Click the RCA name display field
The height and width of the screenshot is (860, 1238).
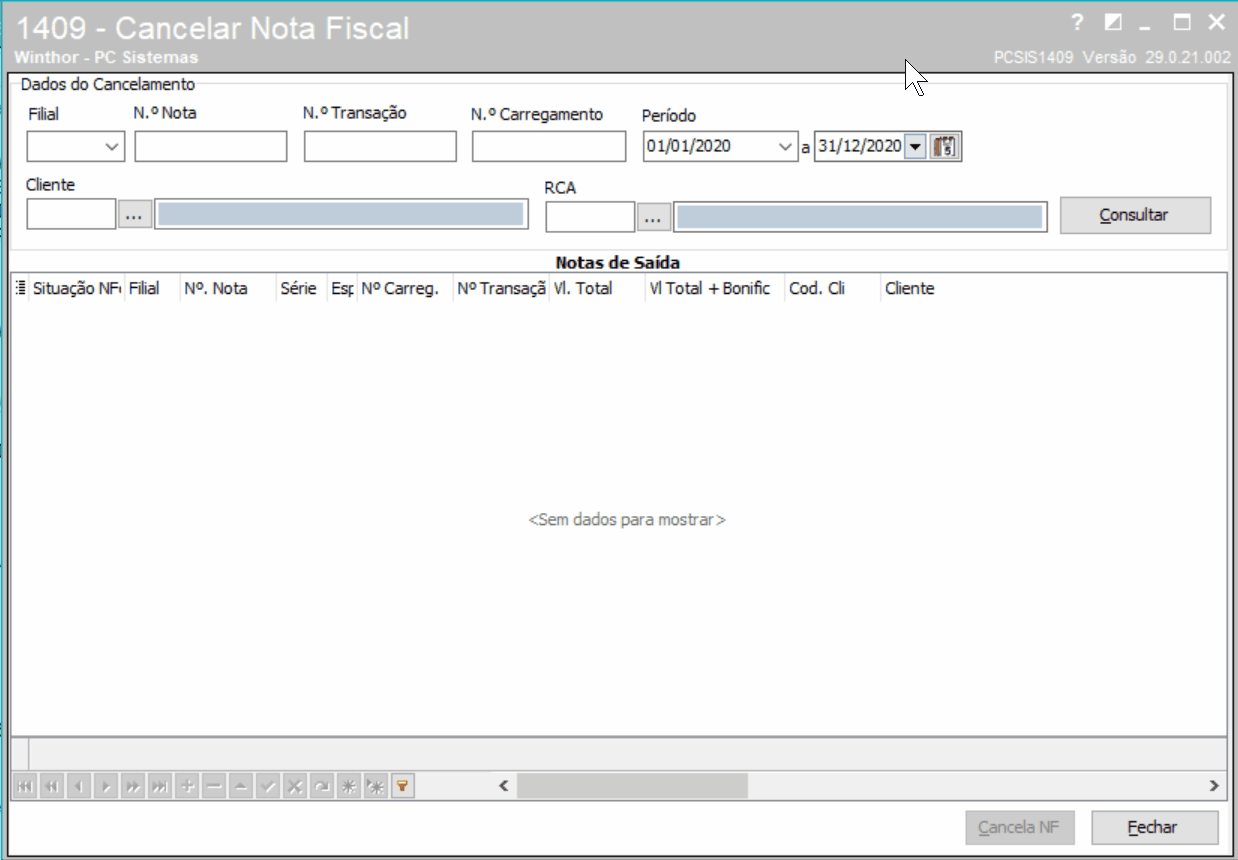[x=860, y=216]
